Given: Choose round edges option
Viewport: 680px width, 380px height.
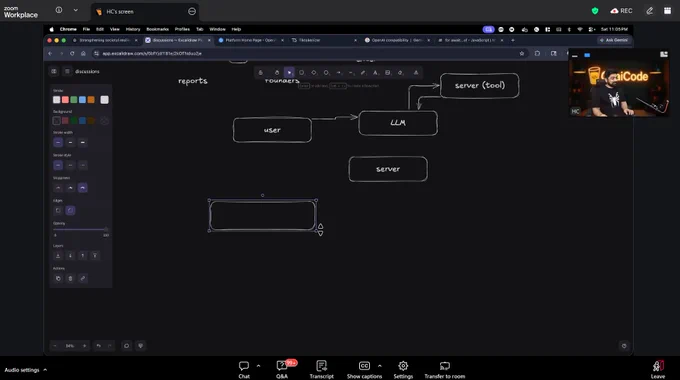Looking at the screenshot, I should (x=70, y=210).
